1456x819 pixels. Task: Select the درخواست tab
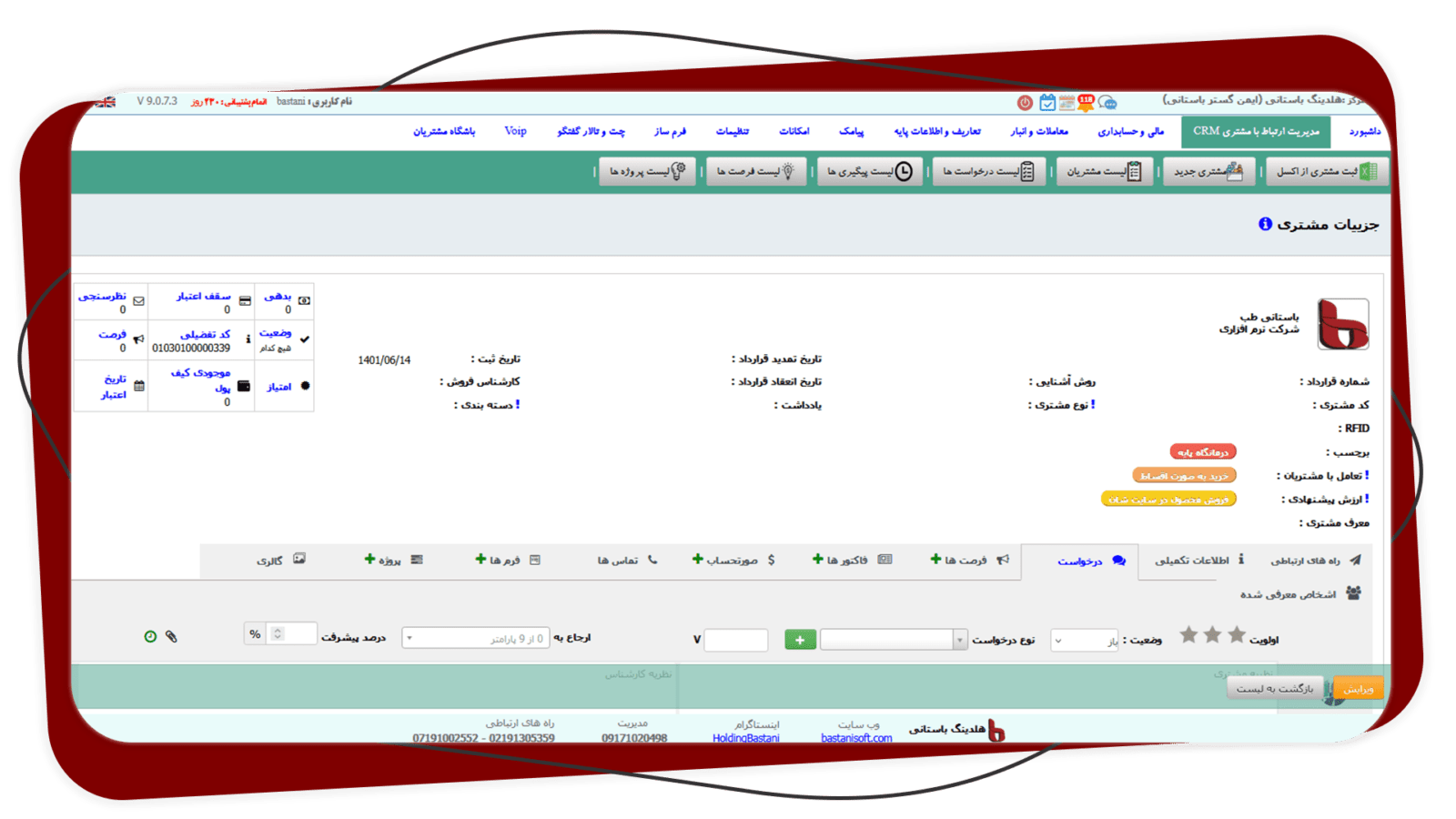coord(1081,561)
